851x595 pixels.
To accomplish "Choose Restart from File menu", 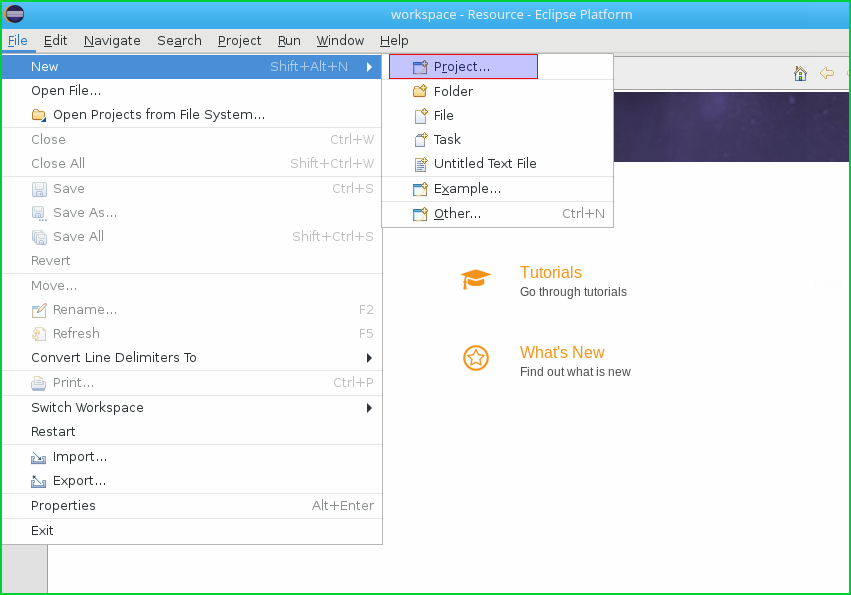I will pyautogui.click(x=192, y=432).
